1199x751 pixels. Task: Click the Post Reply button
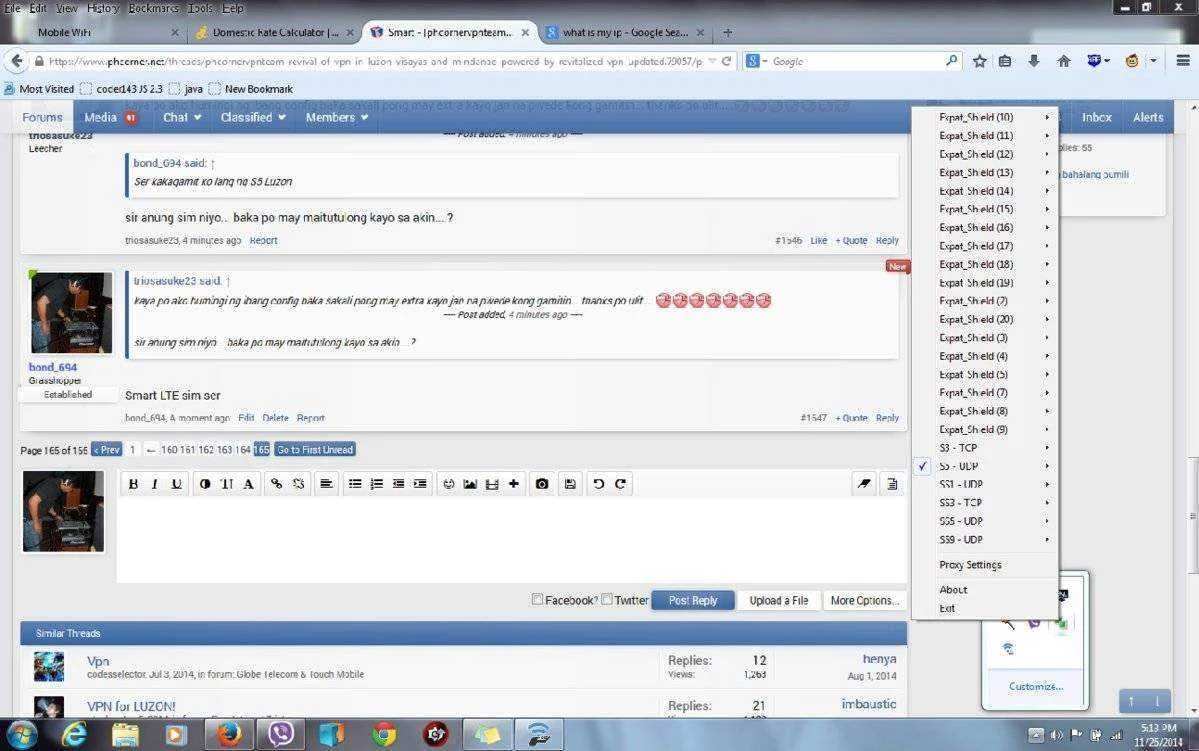(693, 600)
